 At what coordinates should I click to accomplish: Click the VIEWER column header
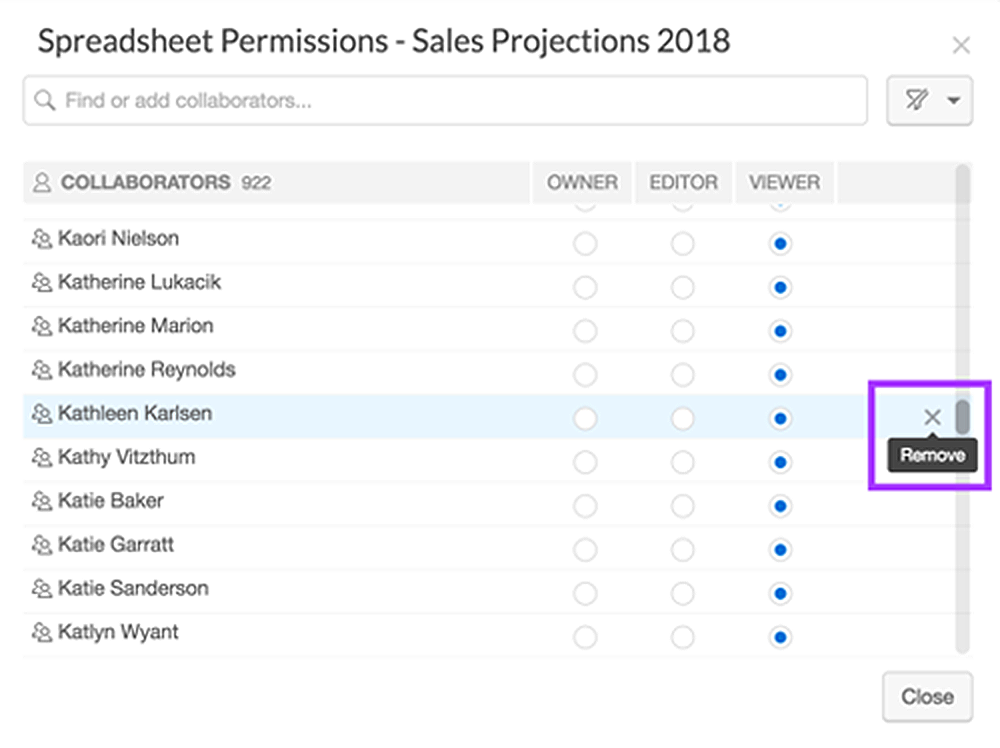[x=784, y=183]
